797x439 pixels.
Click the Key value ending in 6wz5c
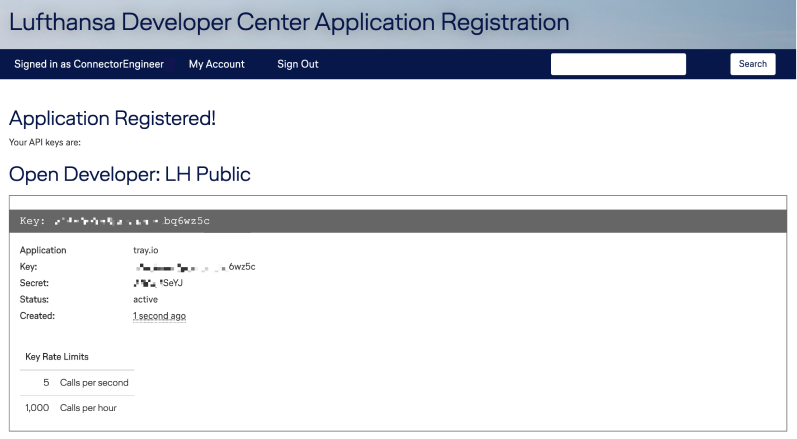coord(195,267)
